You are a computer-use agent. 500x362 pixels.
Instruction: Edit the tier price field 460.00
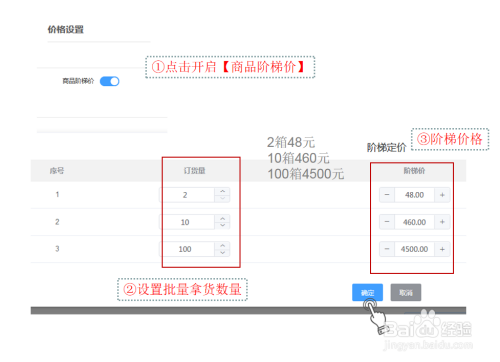click(415, 222)
